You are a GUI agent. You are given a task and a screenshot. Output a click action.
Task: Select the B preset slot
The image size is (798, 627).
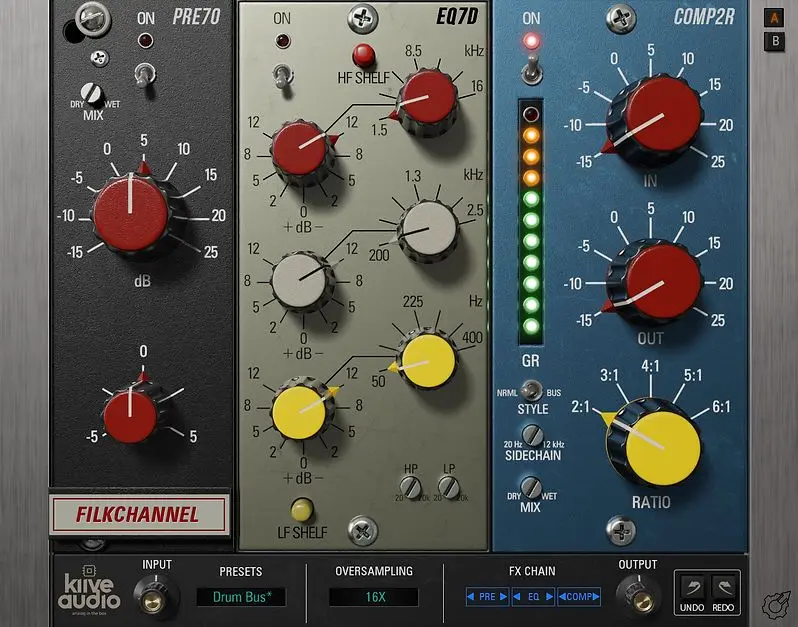(x=775, y=41)
